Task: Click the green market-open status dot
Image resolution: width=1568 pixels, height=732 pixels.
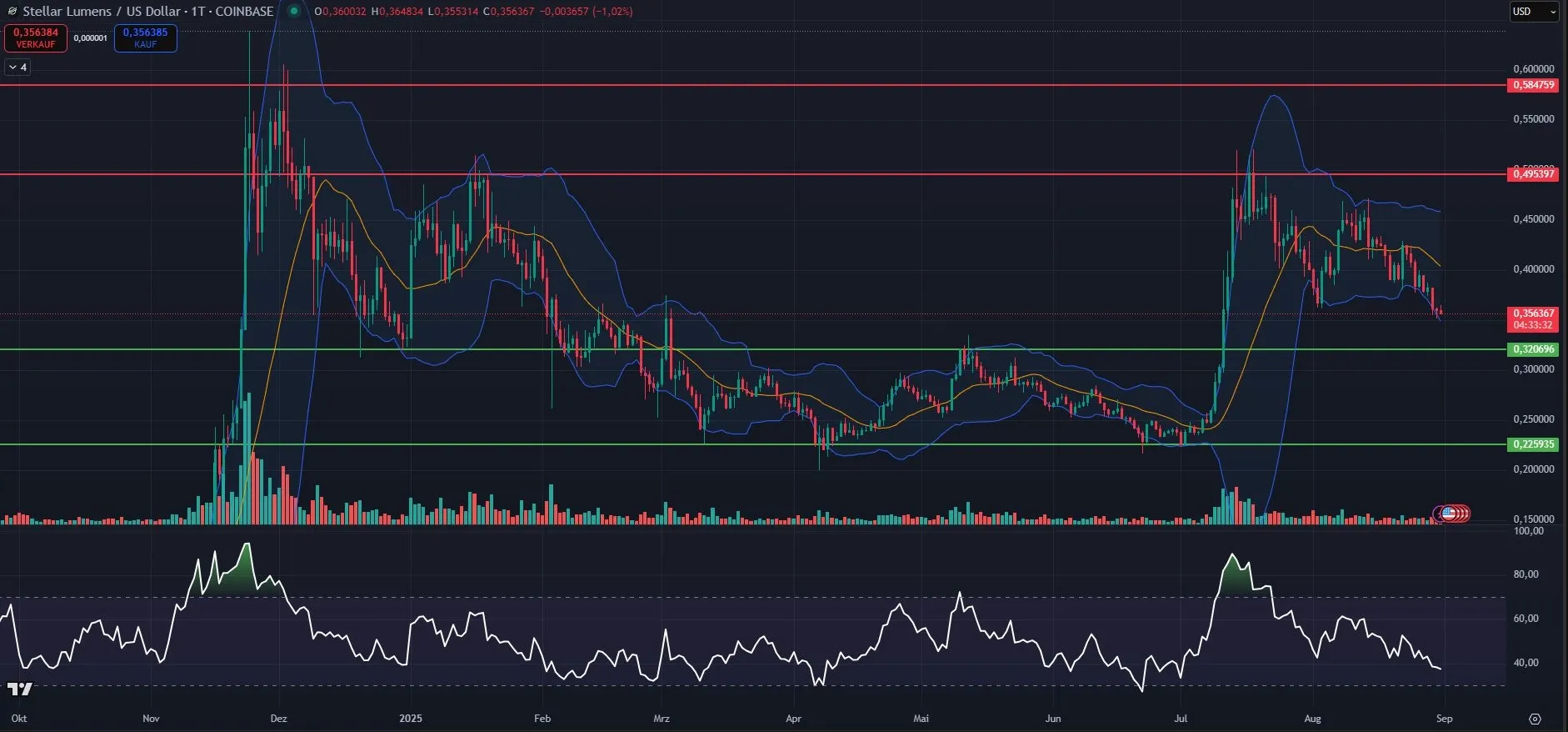Action: point(293,12)
